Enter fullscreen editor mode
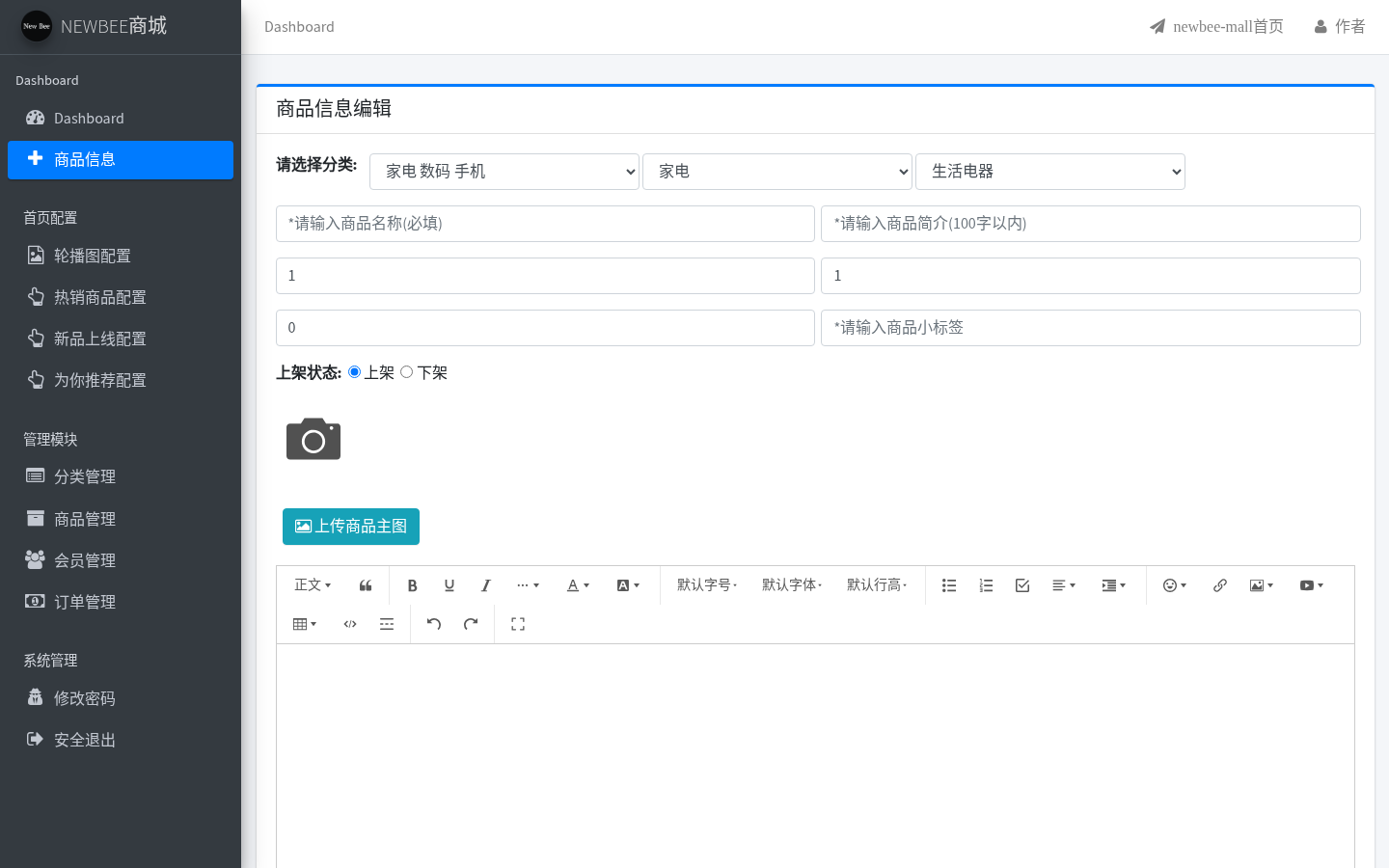This screenshot has height=868, width=1389. point(518,624)
